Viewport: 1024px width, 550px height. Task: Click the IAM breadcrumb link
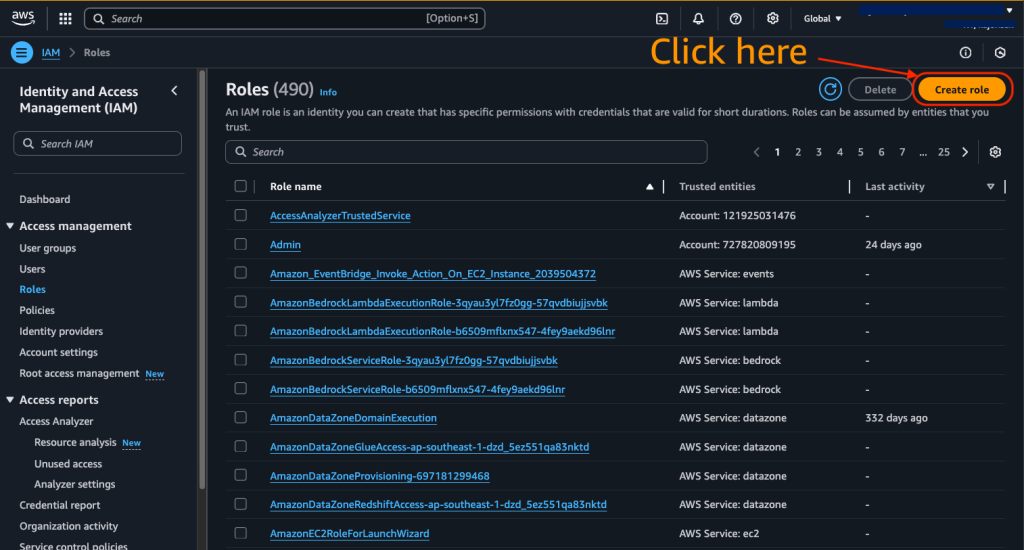[51, 52]
